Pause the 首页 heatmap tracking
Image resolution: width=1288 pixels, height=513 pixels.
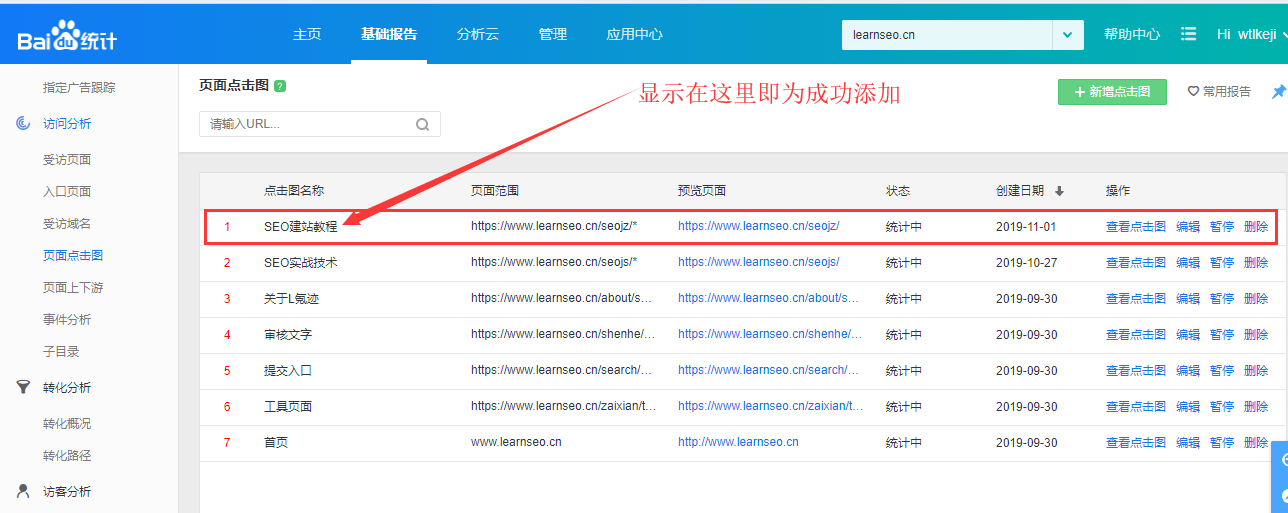(x=1221, y=442)
